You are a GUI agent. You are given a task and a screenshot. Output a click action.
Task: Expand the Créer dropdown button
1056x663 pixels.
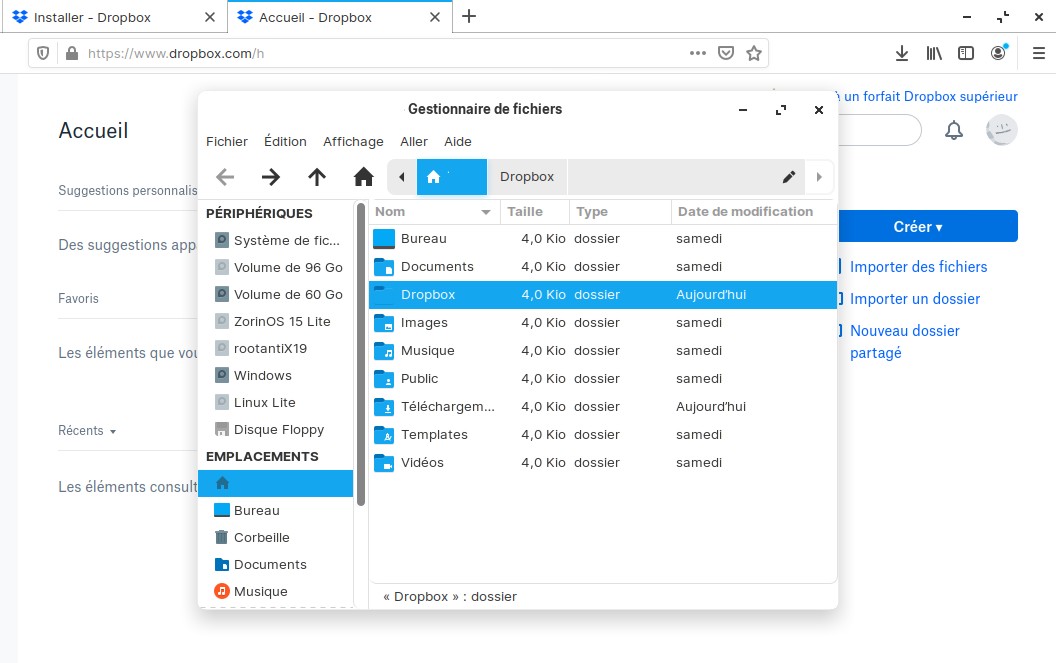pos(917,227)
